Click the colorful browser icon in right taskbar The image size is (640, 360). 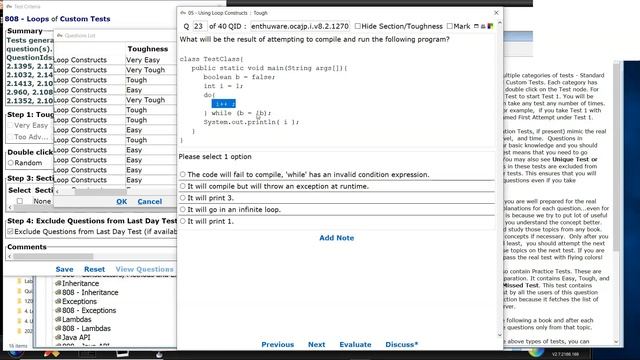(x=536, y=352)
